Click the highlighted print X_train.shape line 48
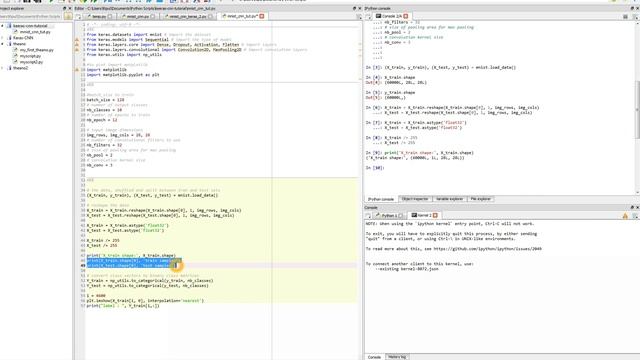This screenshot has height=360, width=640. point(133,260)
